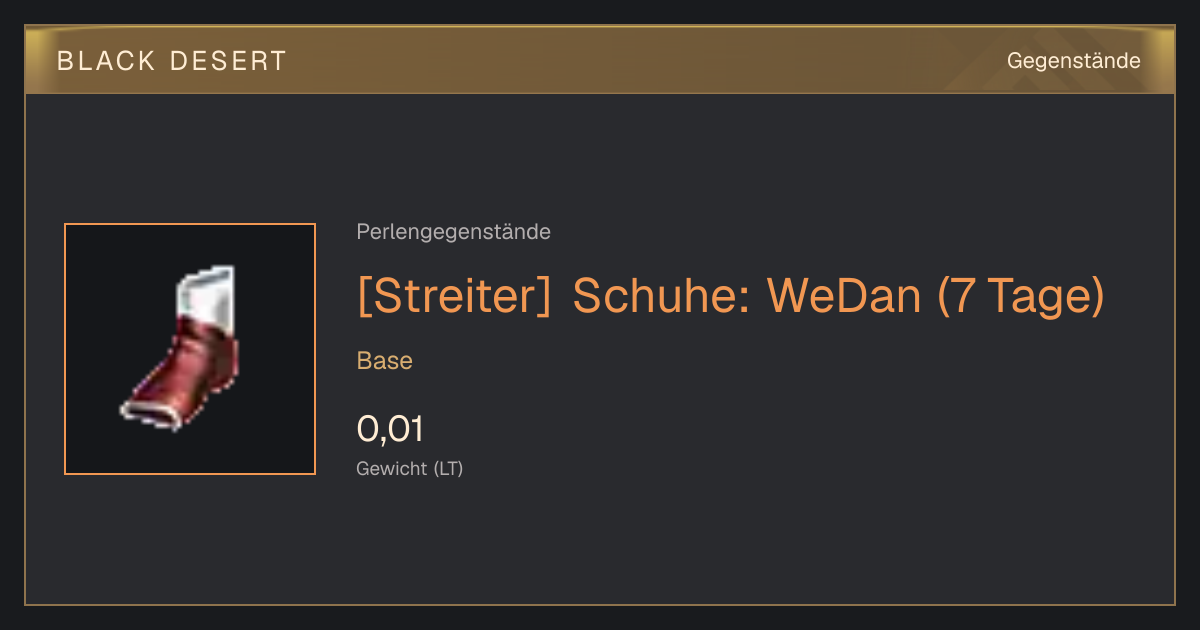Open the Gegenstände section link
The height and width of the screenshot is (630, 1200).
1073,61
